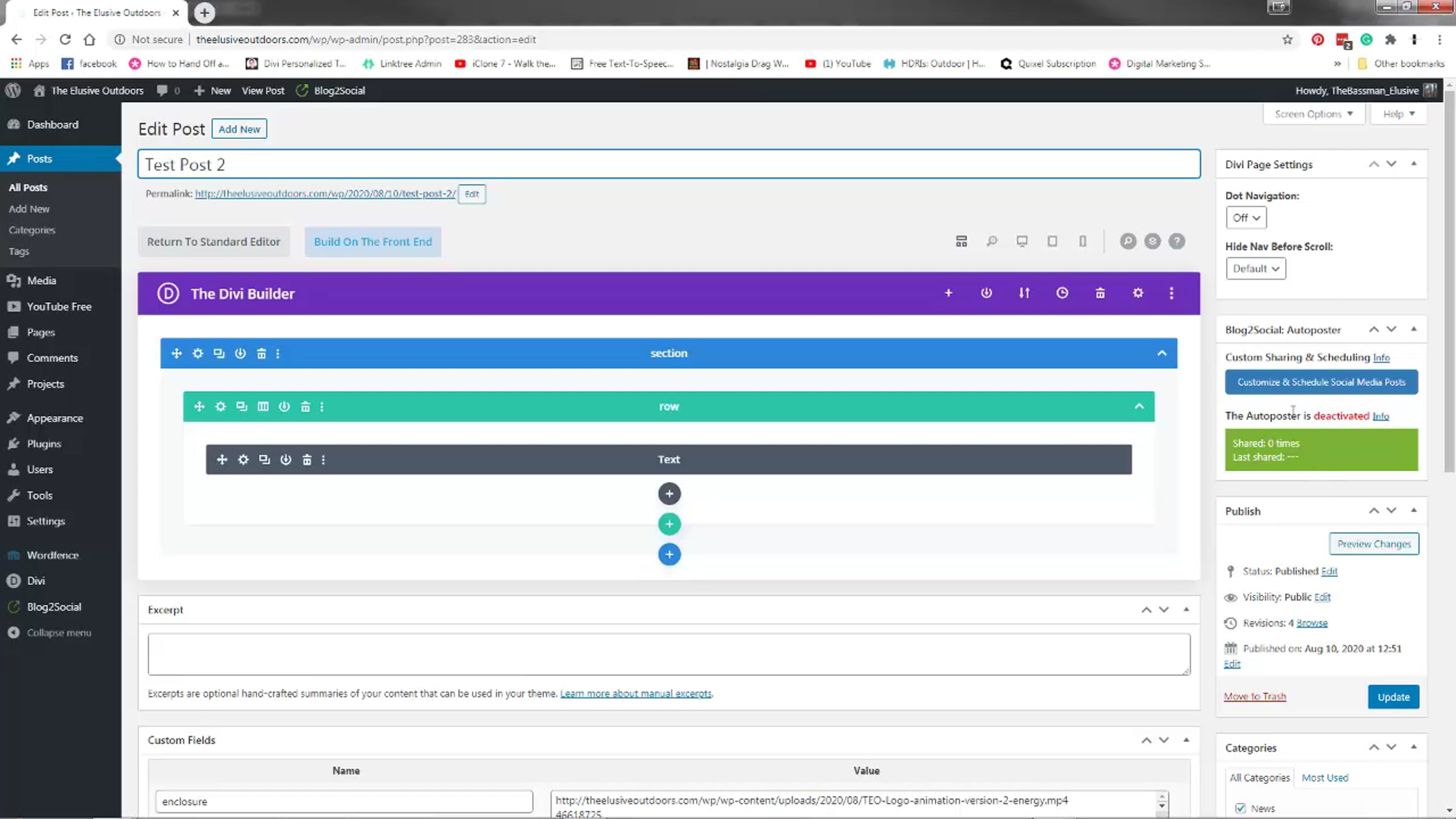Switch to wireframe view icon

click(962, 241)
